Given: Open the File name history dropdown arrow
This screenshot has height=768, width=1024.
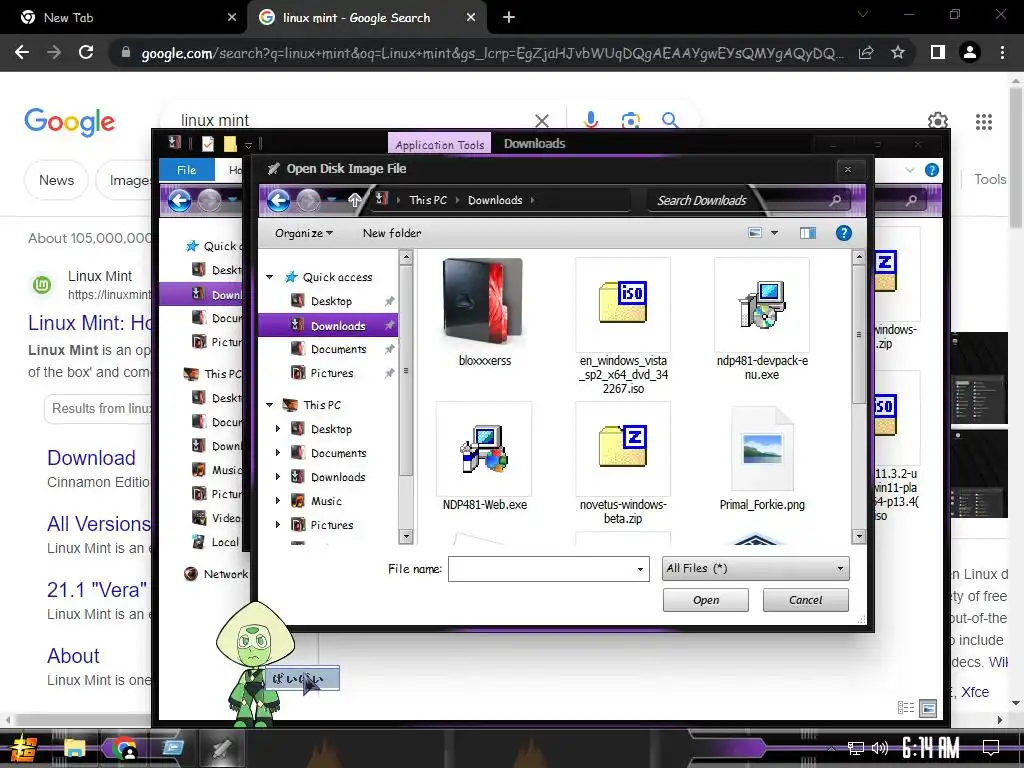Looking at the screenshot, I should [641, 569].
